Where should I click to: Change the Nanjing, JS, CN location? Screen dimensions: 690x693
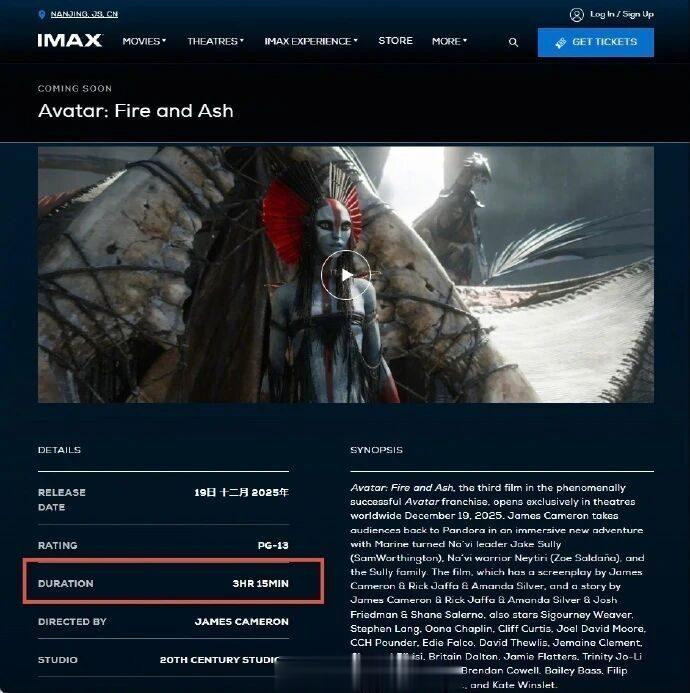[x=84, y=14]
